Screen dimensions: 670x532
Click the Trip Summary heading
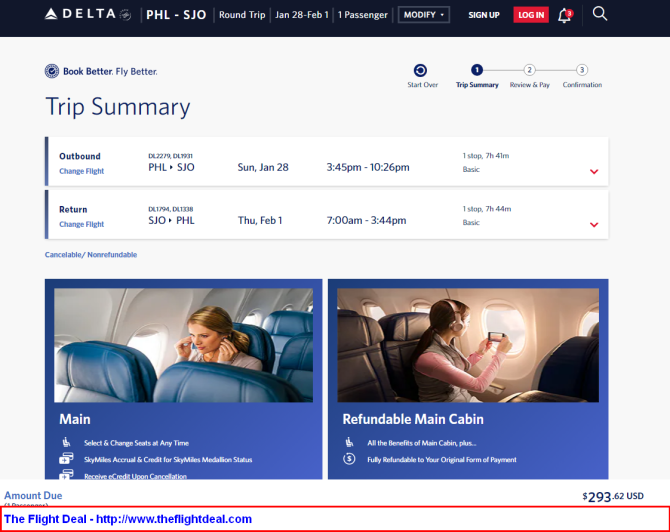coord(118,106)
